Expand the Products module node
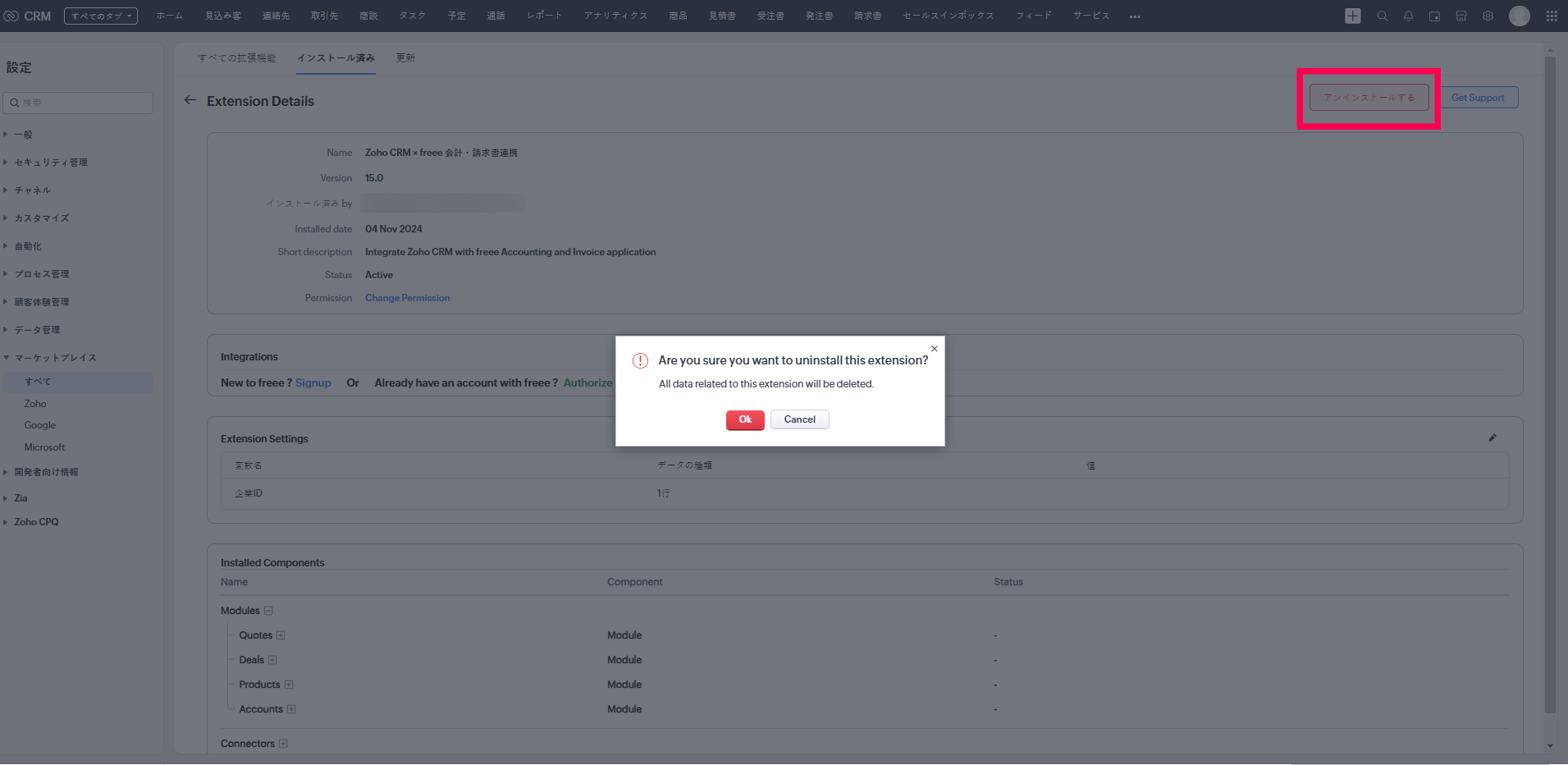This screenshot has width=1568, height=765. coord(289,685)
